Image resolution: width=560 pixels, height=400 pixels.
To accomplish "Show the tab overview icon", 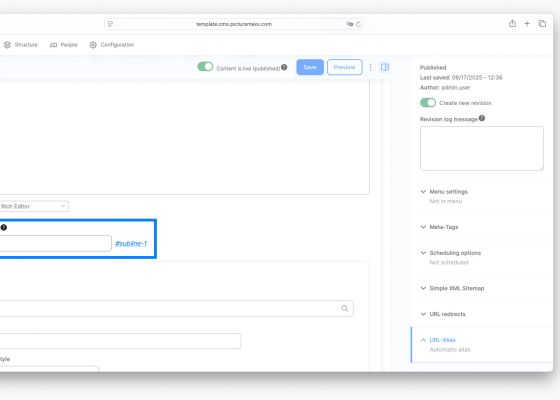I will click(542, 24).
